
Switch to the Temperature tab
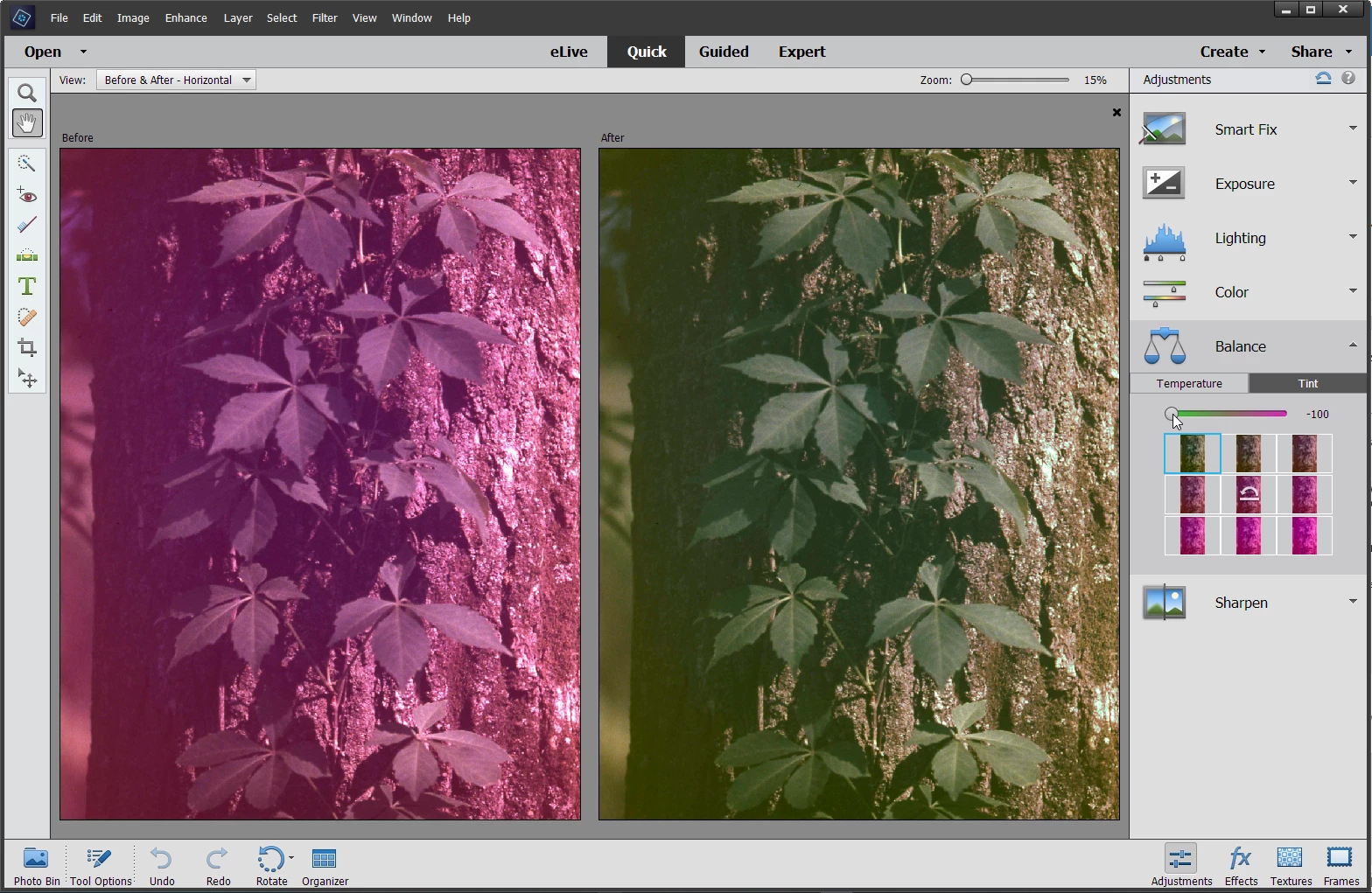pos(1189,383)
